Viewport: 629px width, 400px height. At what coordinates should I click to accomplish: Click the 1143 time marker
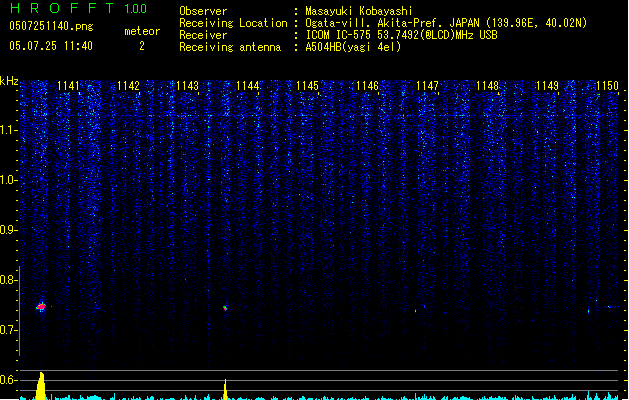188,86
